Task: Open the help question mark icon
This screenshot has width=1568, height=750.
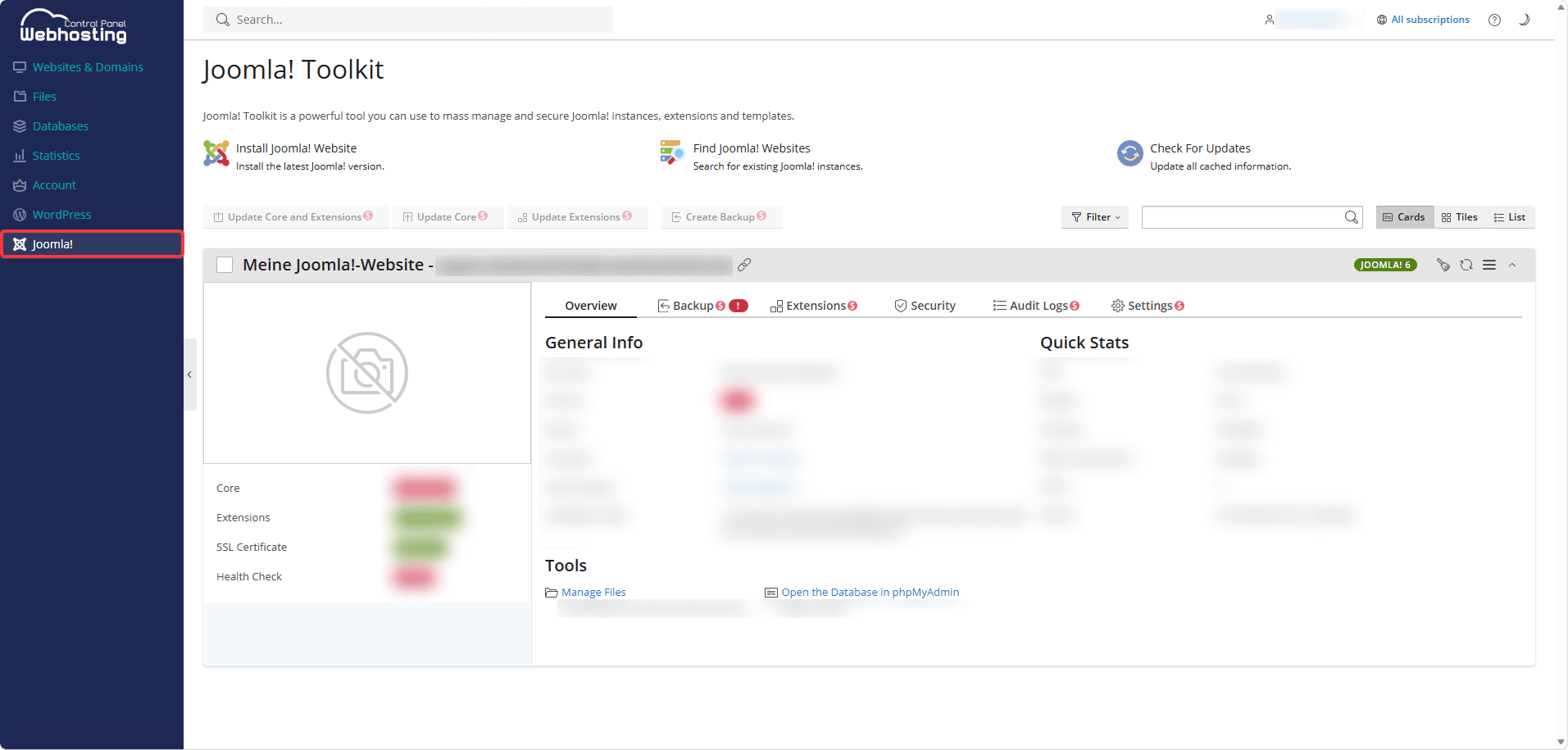Action: click(1494, 20)
